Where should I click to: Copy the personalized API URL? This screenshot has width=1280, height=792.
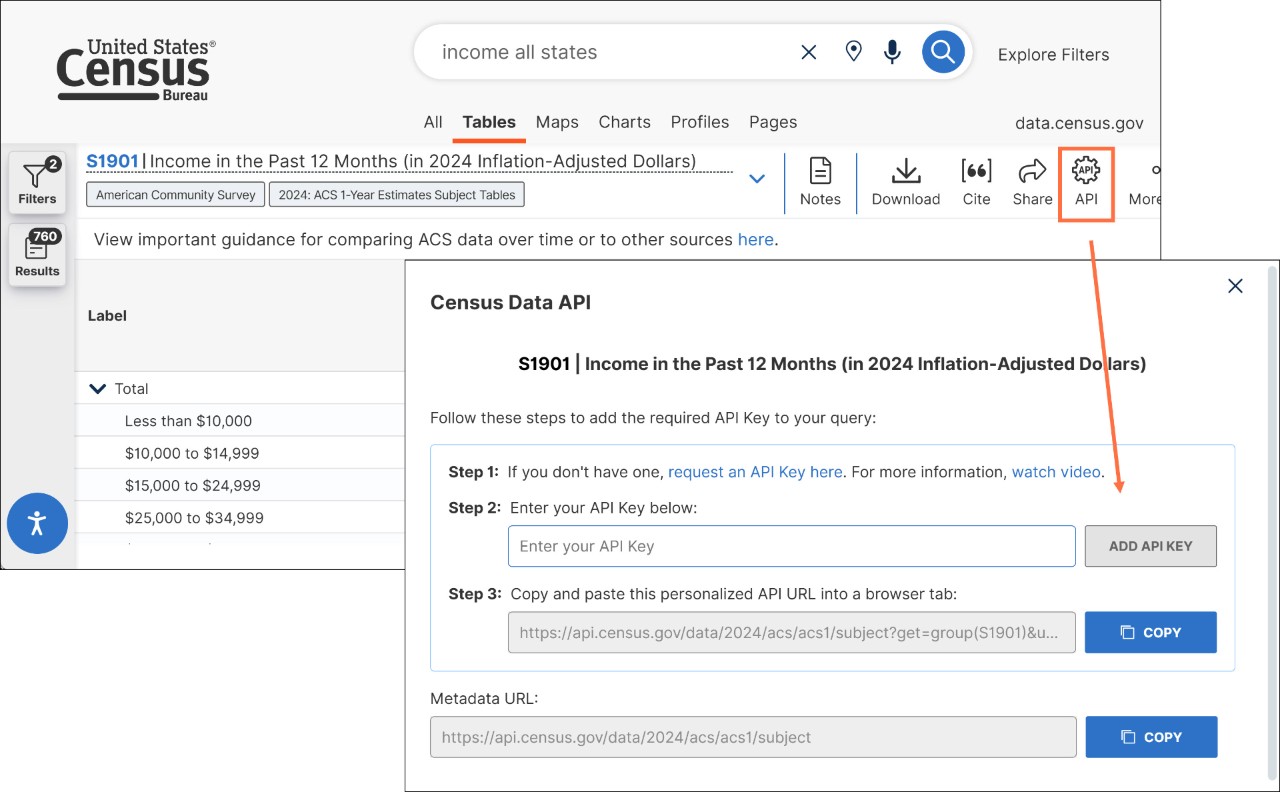(x=1151, y=632)
